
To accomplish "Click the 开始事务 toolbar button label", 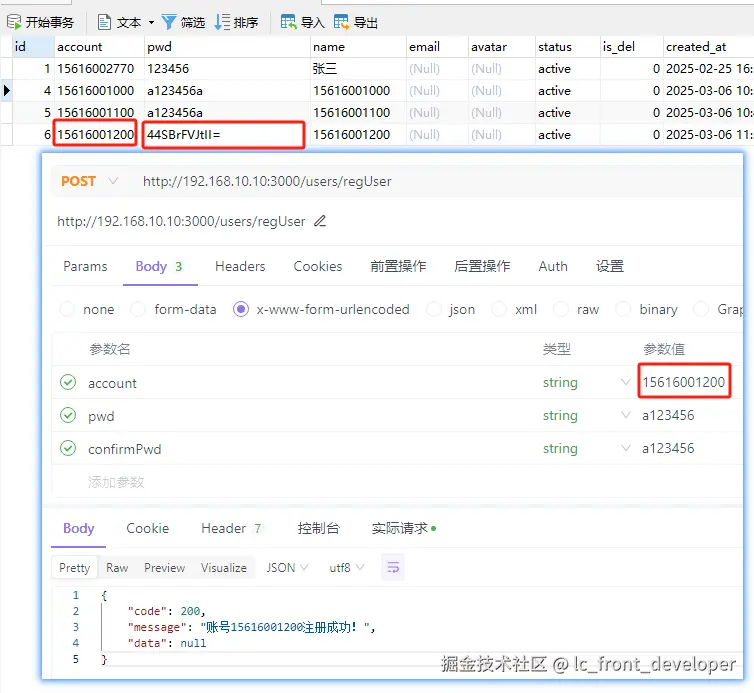I will coord(50,23).
